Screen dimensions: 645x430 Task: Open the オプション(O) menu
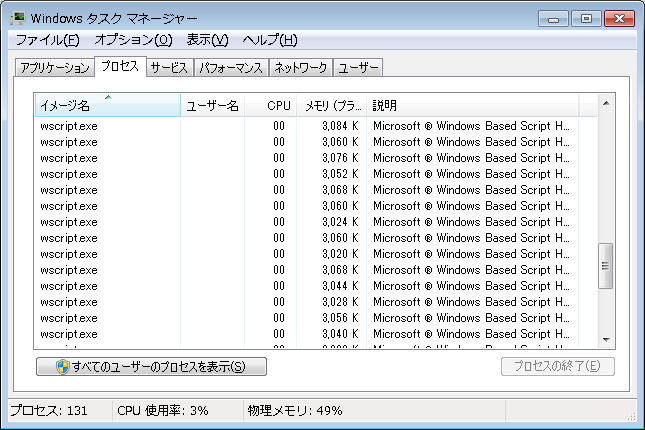pos(133,40)
